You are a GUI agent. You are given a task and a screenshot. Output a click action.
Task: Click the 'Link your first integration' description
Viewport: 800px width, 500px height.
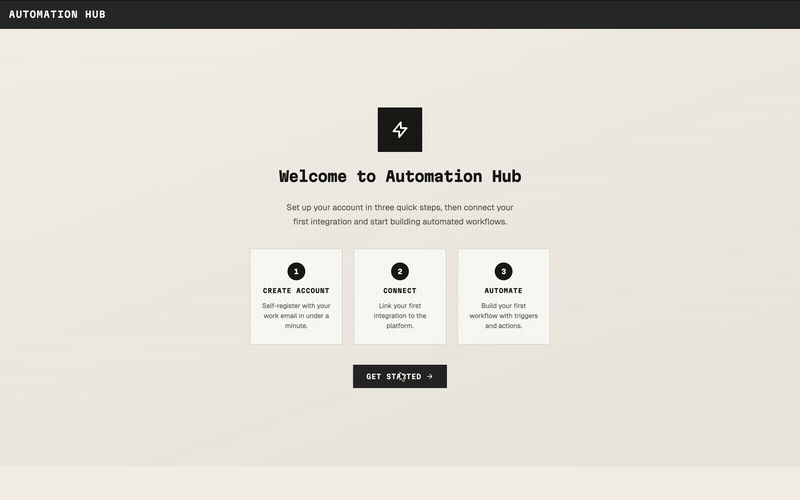[400, 315]
